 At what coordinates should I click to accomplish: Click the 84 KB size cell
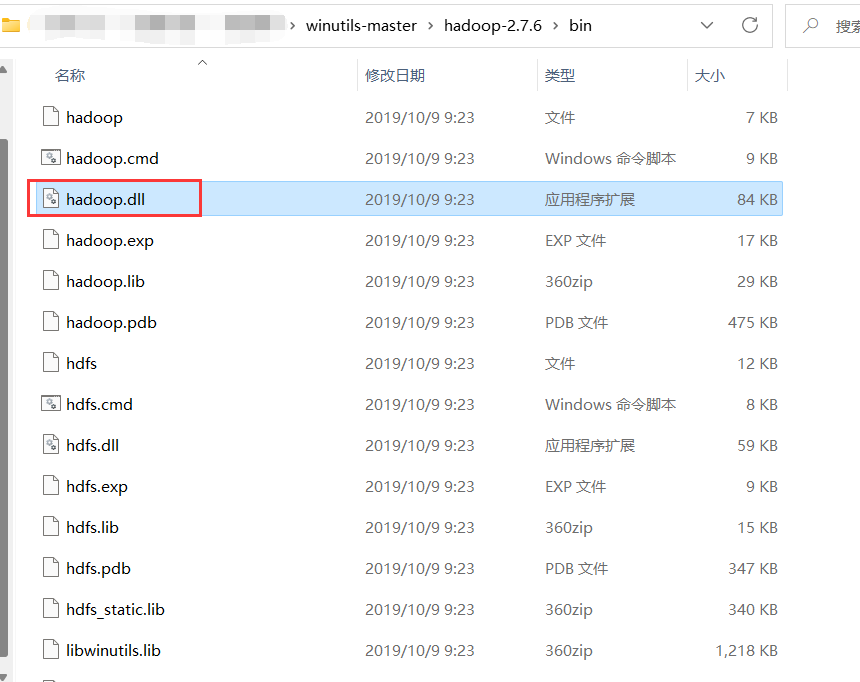click(757, 199)
